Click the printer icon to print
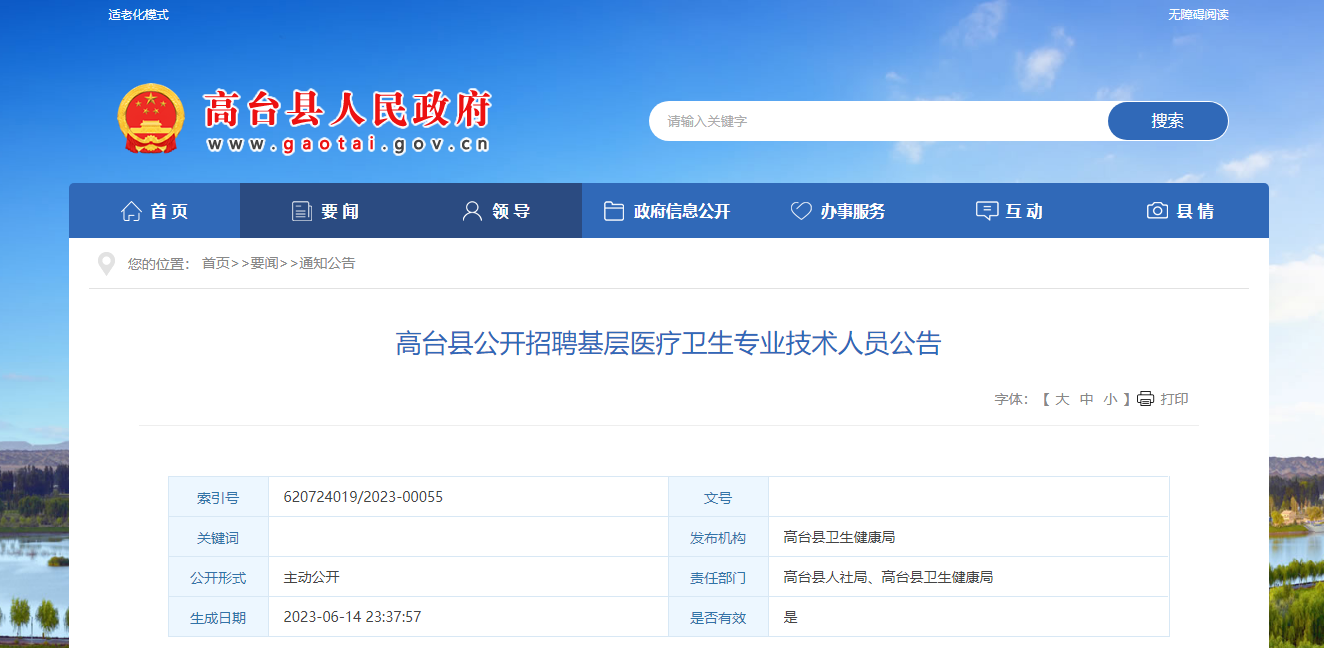 pyautogui.click(x=1145, y=399)
